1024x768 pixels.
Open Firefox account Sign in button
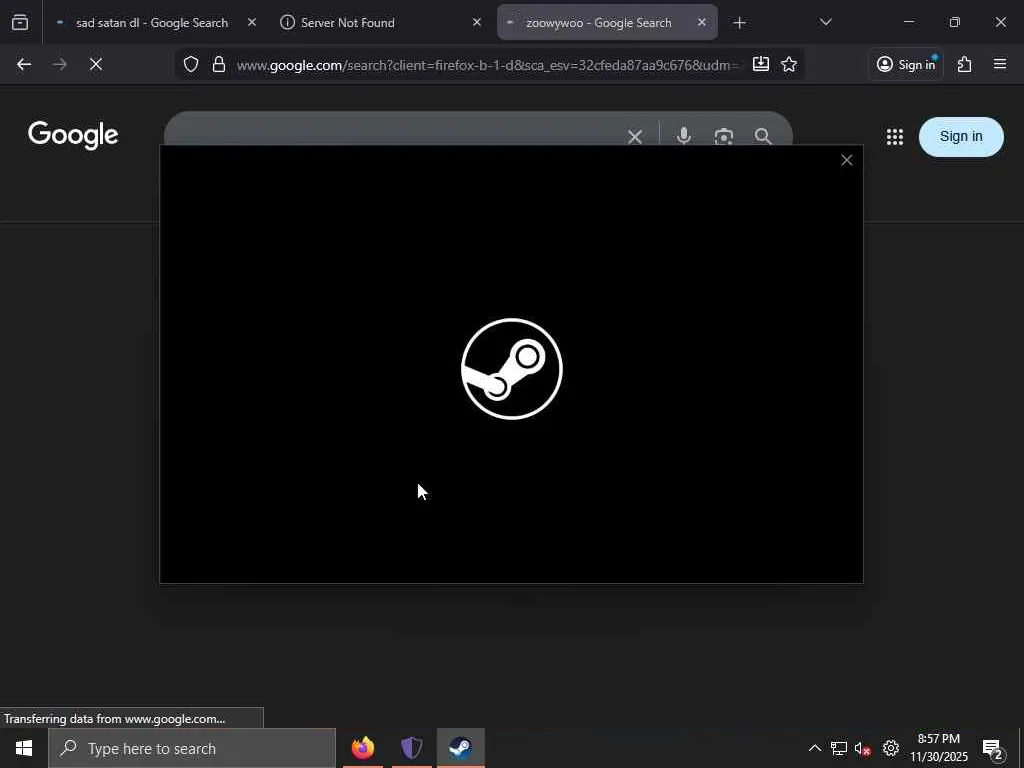[x=906, y=64]
